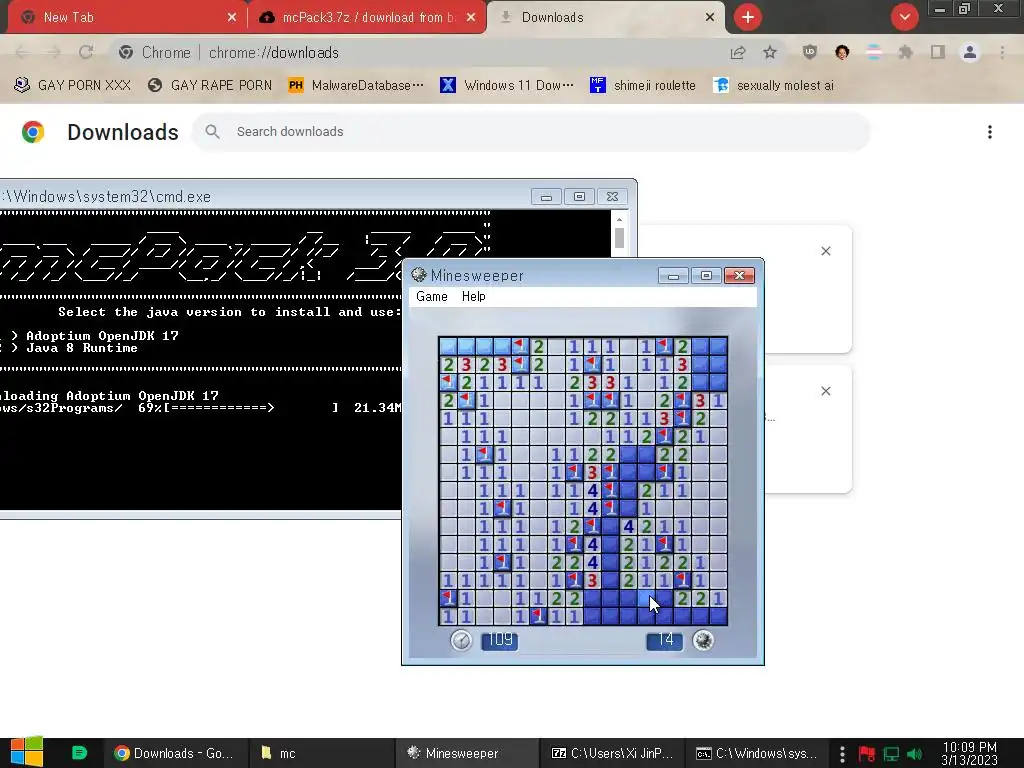Toggle the Chrome side panel icon
Viewport: 1024px width, 768px height.
click(x=938, y=52)
